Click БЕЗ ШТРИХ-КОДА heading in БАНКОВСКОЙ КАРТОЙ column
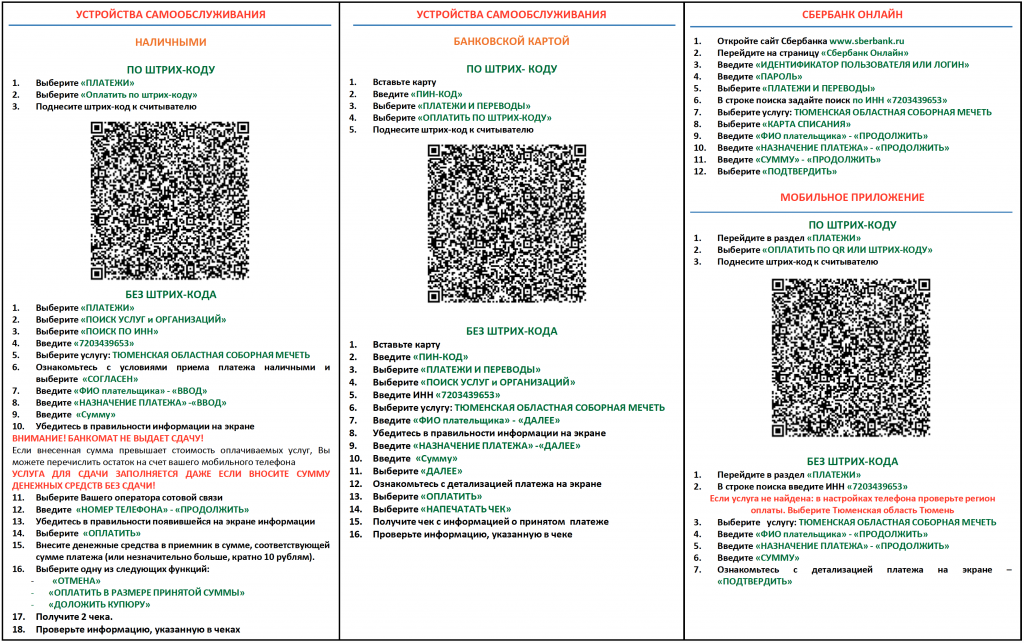Viewport: 1024px width, 643px height. tap(511, 331)
